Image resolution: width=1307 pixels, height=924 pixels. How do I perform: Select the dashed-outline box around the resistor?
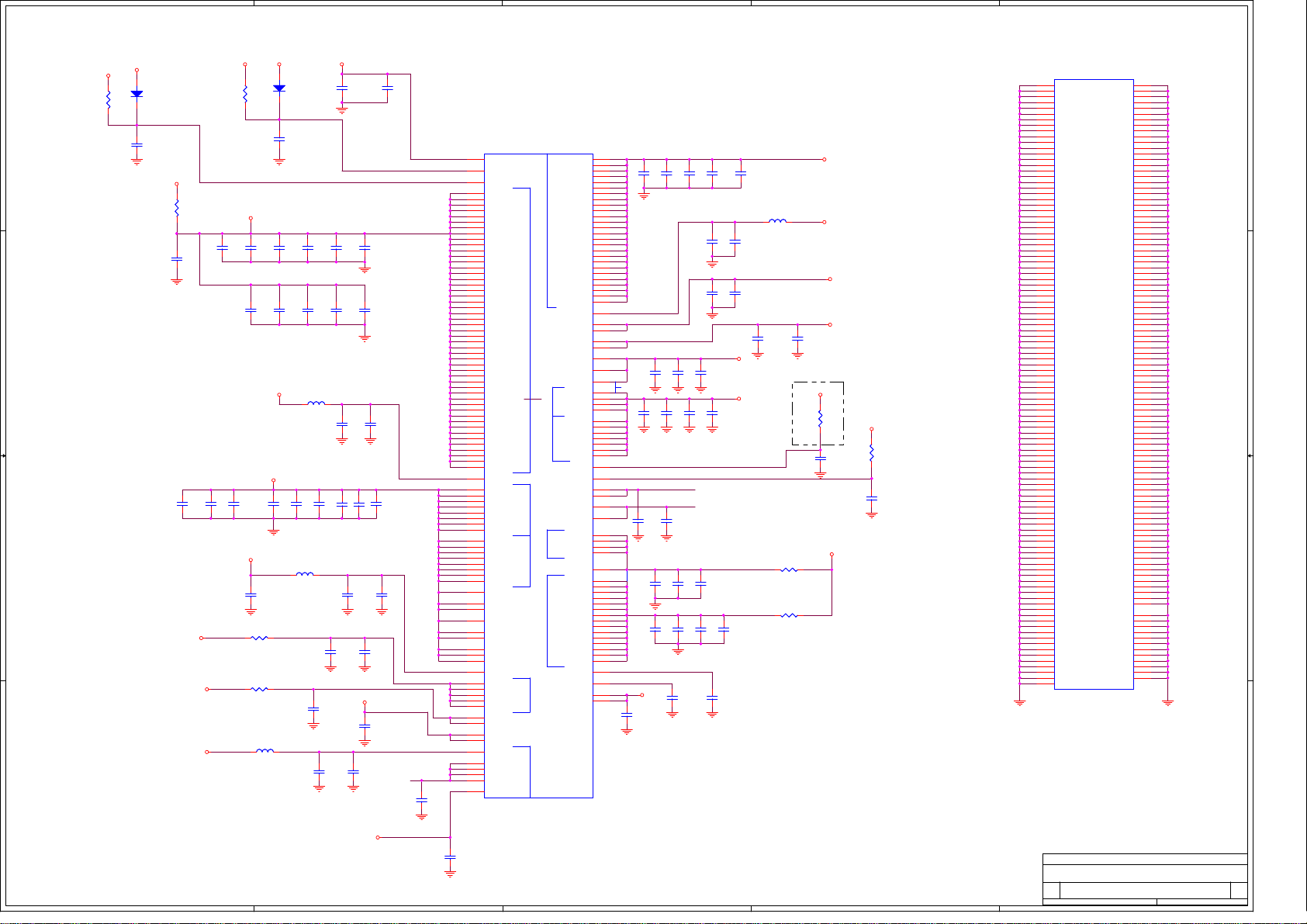click(818, 414)
